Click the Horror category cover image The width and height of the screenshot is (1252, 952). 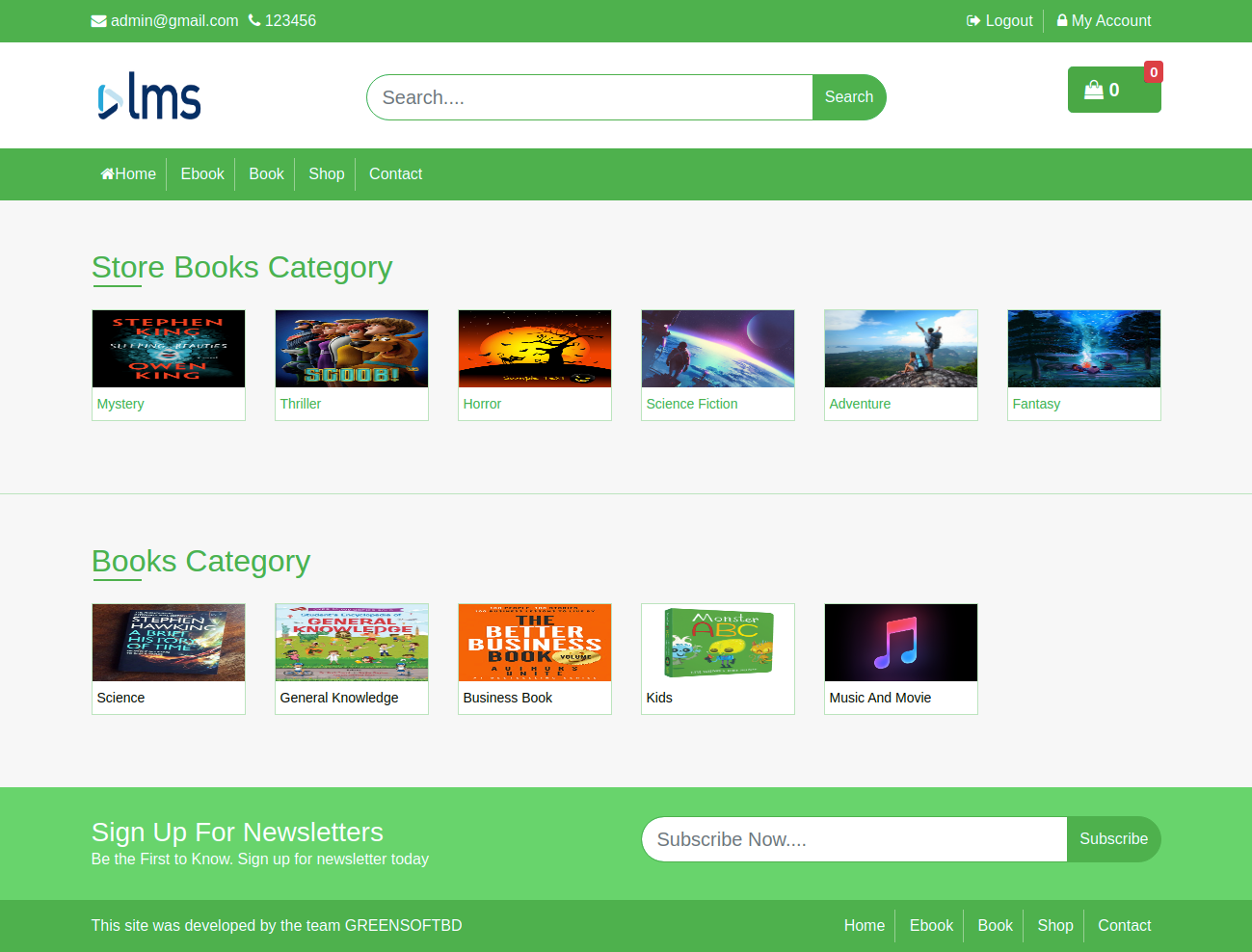coord(534,349)
